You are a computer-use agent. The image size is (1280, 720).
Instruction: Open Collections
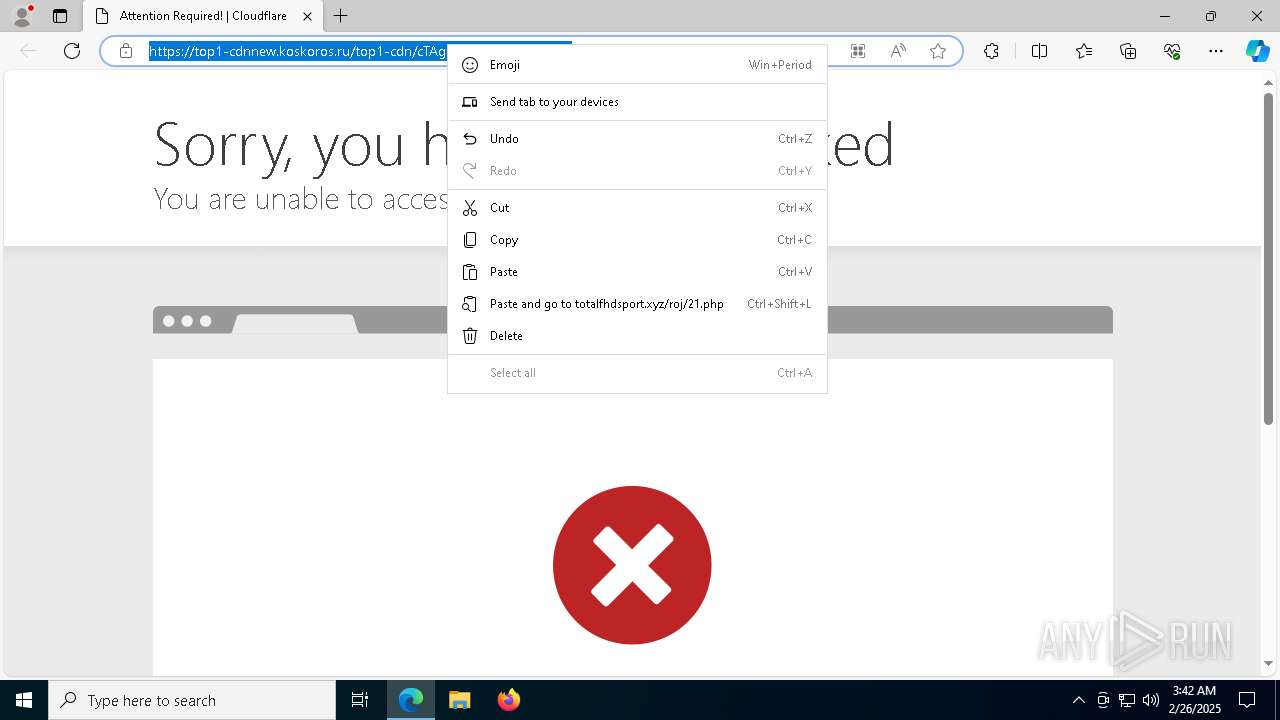pyautogui.click(x=1128, y=51)
